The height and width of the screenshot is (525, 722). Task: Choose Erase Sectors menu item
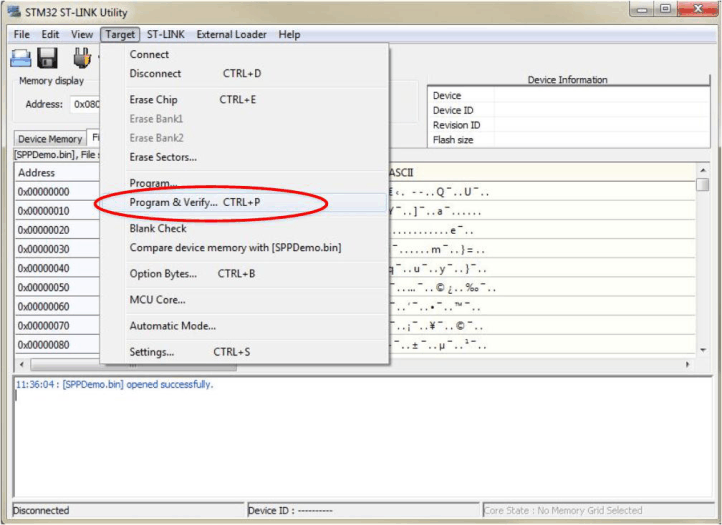[x=163, y=157]
